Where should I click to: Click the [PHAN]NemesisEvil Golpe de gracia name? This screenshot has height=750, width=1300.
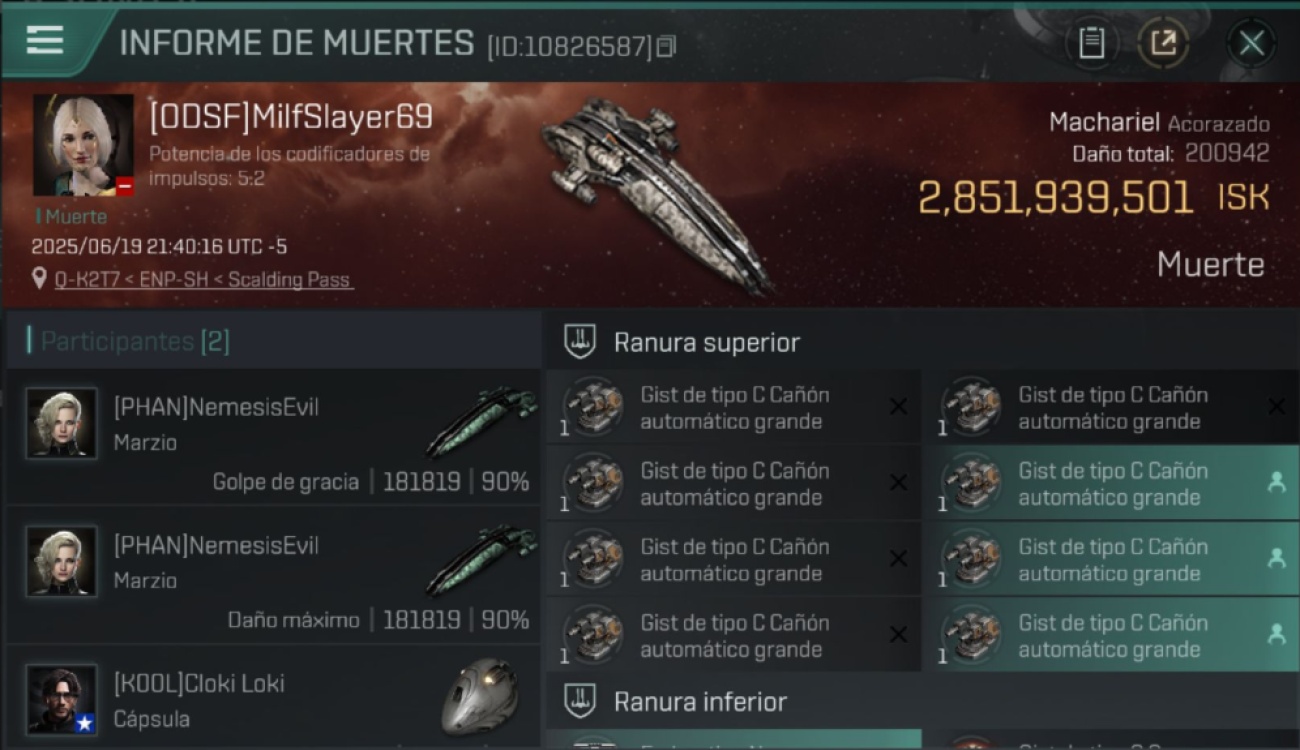tap(216, 407)
